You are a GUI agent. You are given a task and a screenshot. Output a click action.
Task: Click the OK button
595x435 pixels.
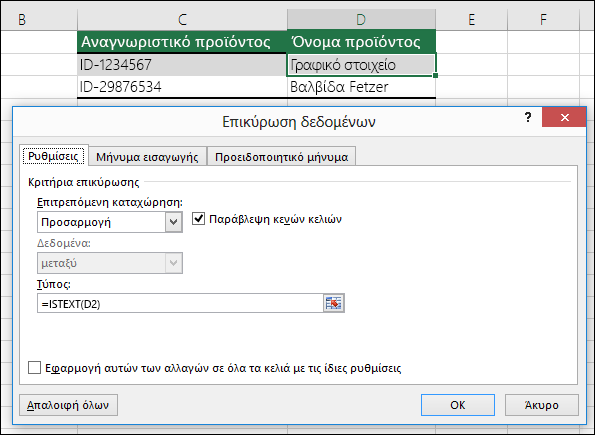(x=458, y=405)
